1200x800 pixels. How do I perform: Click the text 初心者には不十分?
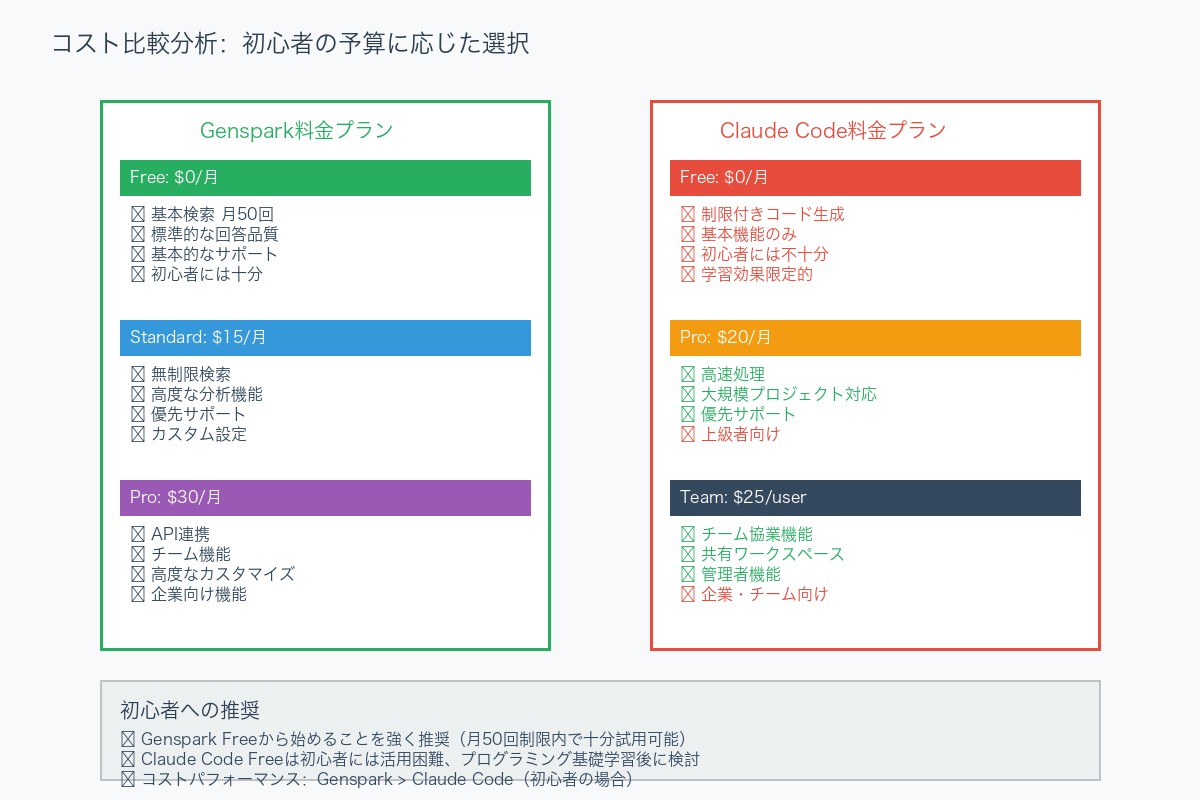point(765,254)
